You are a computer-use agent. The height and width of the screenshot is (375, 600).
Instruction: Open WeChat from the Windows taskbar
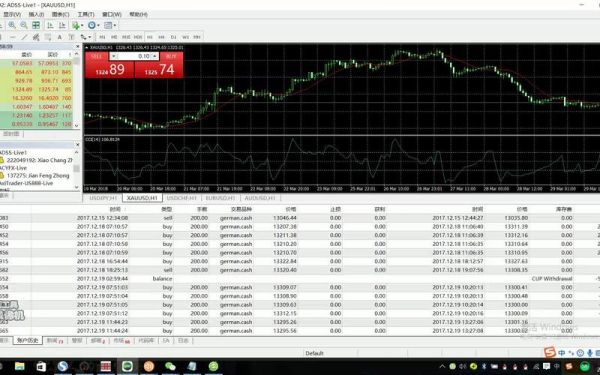170,366
